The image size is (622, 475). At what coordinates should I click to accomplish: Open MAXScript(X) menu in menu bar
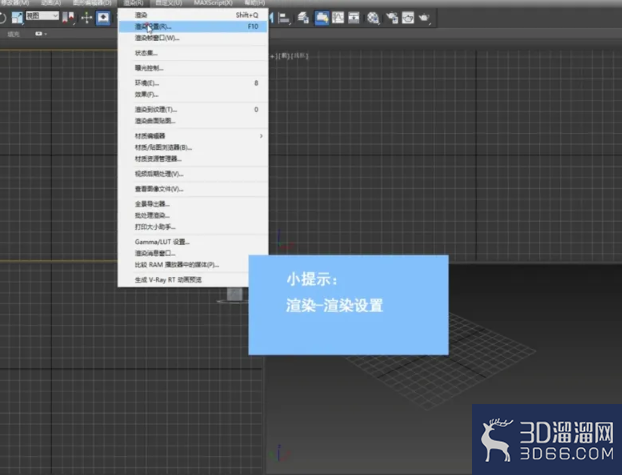tap(213, 3)
